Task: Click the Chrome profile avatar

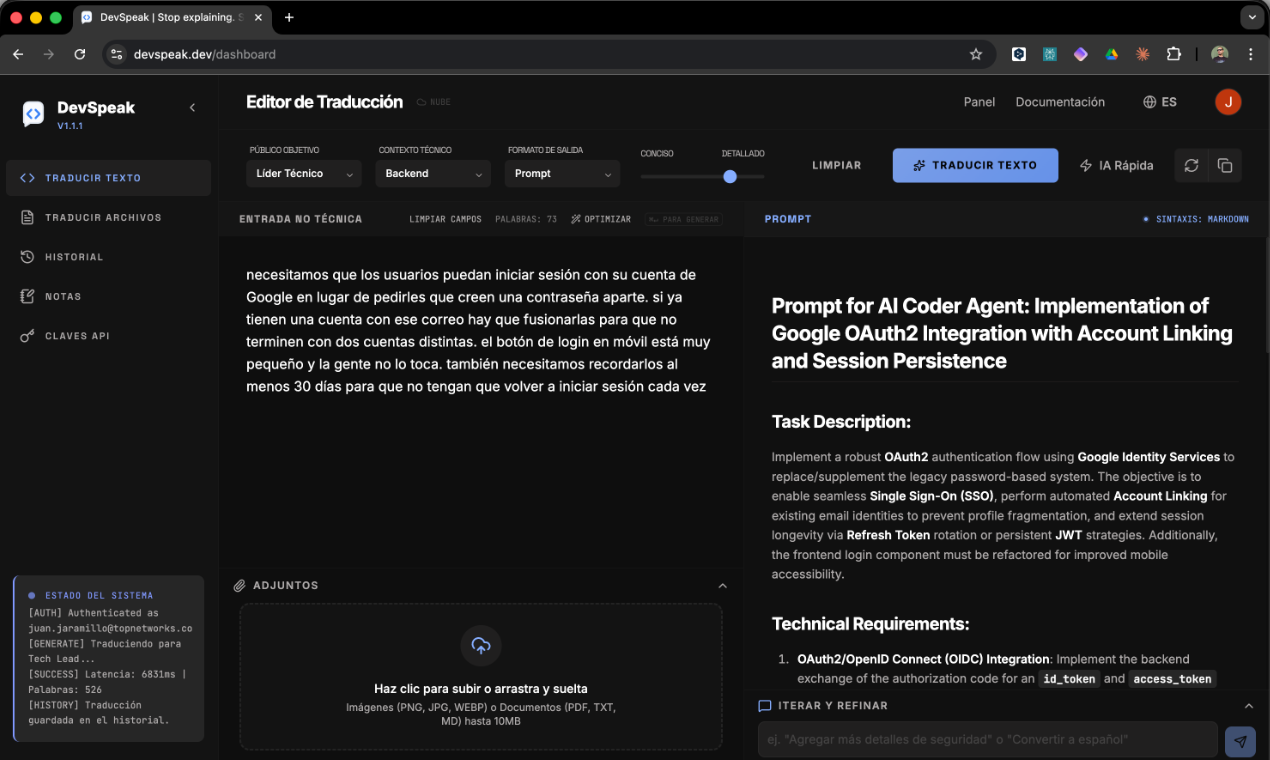Action: pos(1219,54)
